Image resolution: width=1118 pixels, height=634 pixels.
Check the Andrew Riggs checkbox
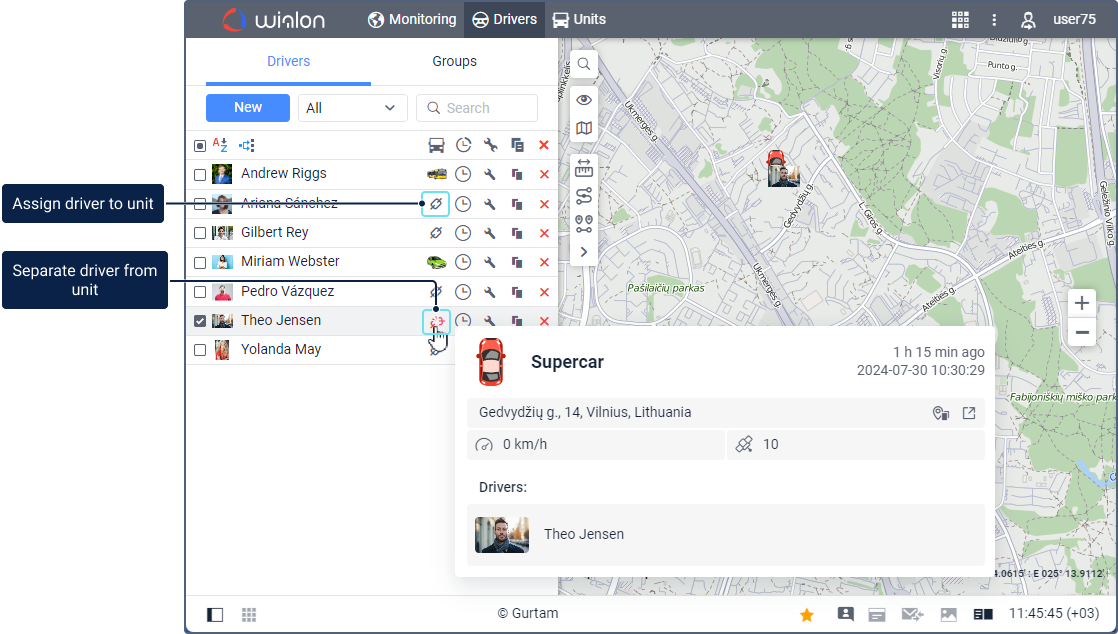pos(200,175)
